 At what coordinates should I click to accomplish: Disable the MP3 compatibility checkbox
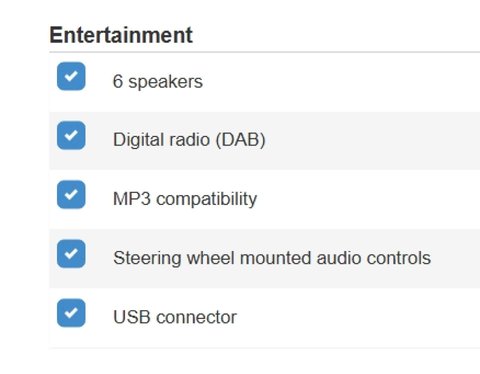coord(71,195)
